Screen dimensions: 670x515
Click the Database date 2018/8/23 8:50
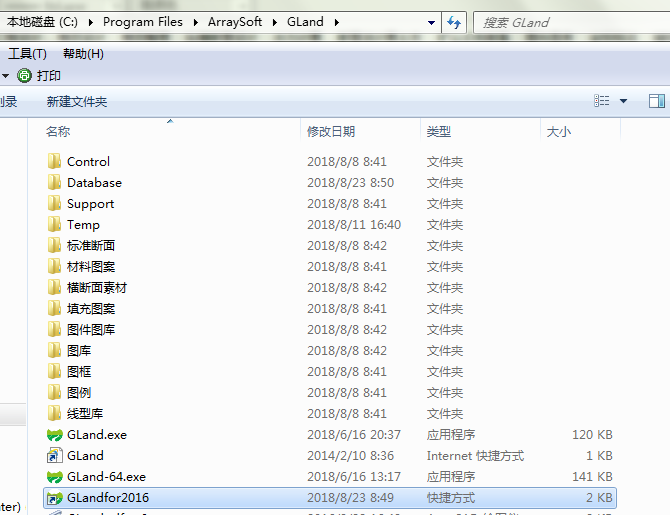pos(350,182)
